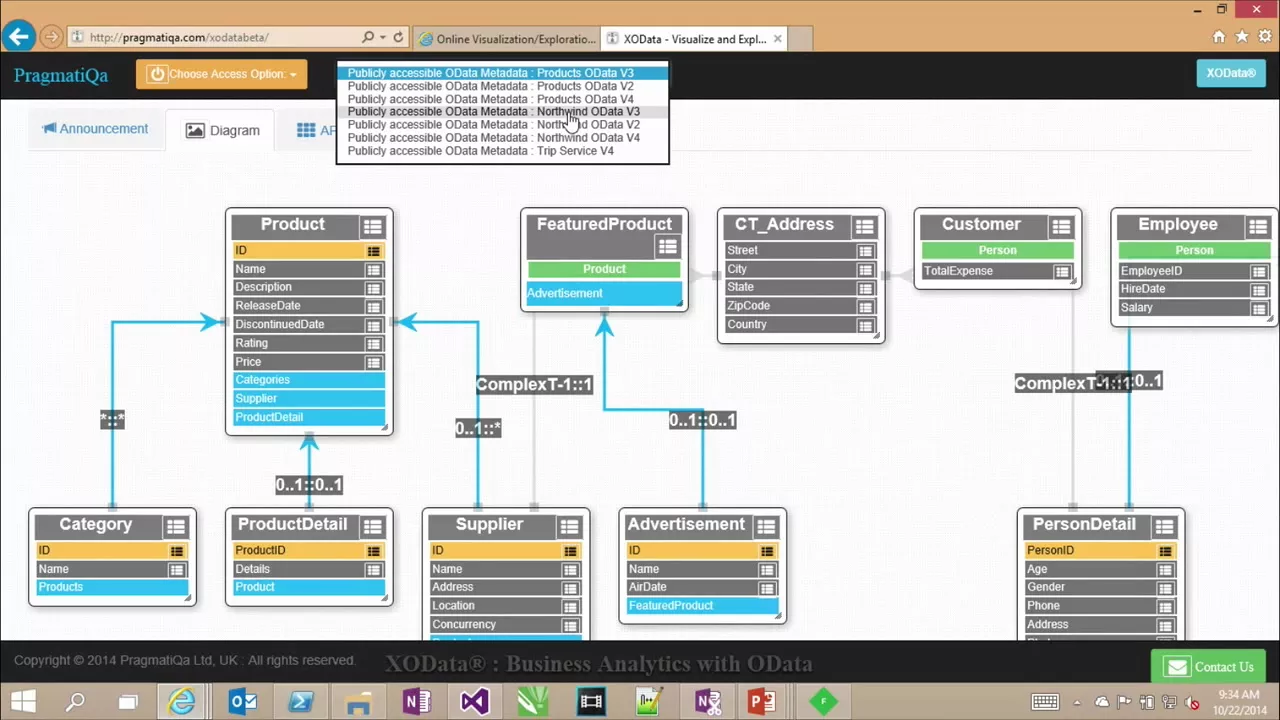Open the ProductDetail header grid icon
This screenshot has width=1280, height=720.
click(x=372, y=527)
